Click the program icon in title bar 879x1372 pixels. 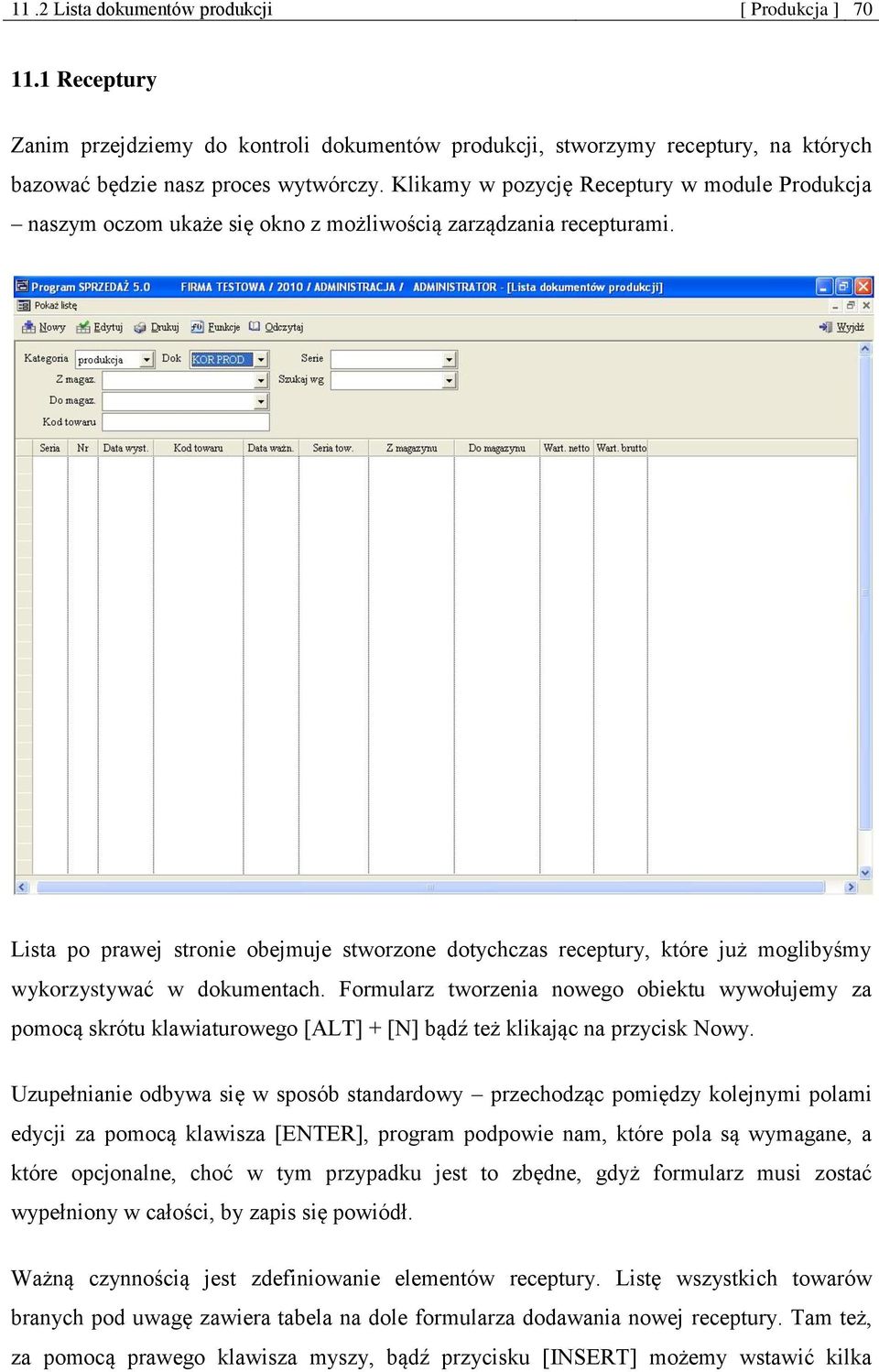click(x=23, y=287)
